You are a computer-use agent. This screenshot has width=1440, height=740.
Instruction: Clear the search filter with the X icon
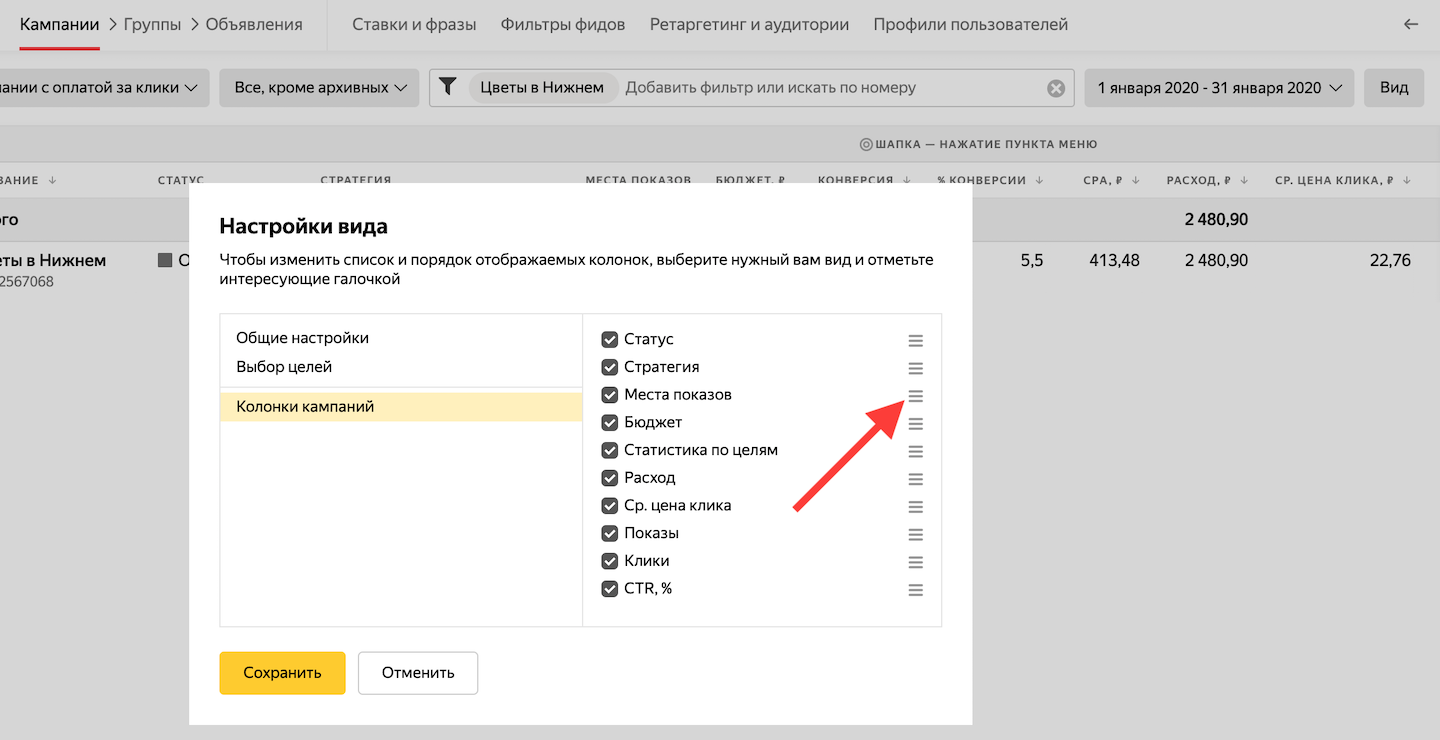coord(1056,88)
